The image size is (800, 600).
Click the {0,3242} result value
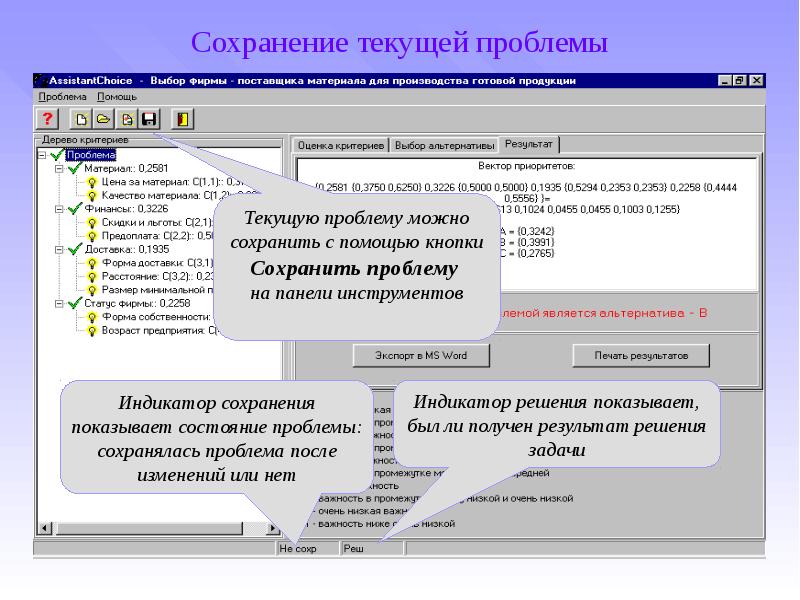point(535,231)
